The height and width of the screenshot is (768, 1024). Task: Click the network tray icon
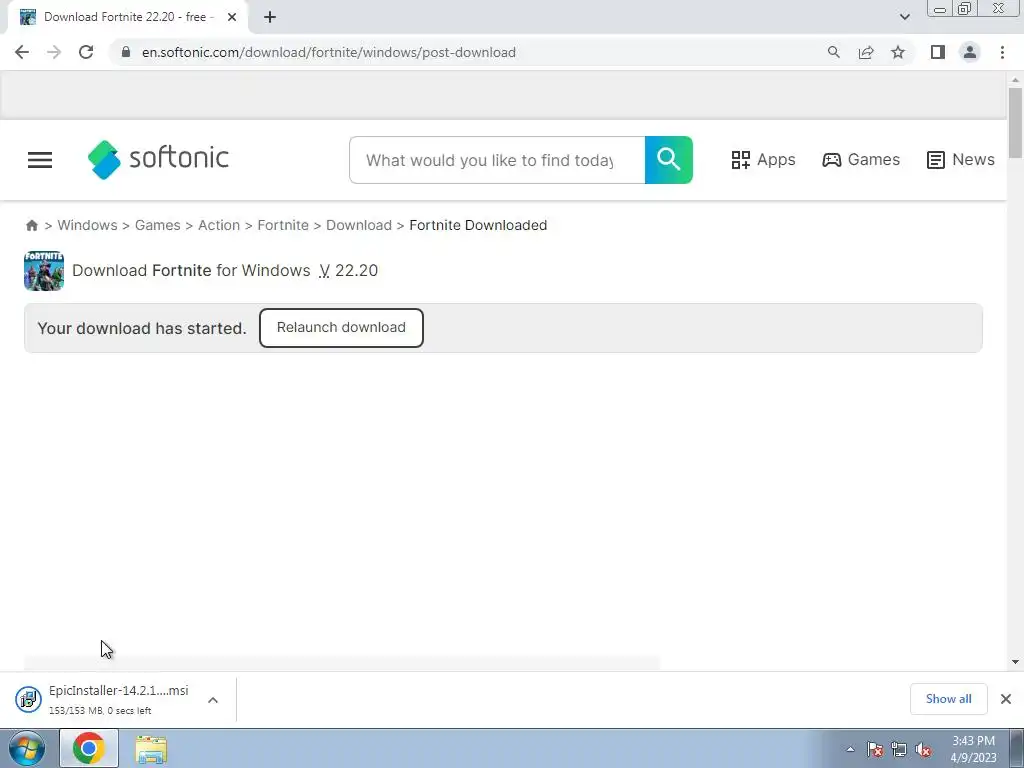click(x=899, y=749)
